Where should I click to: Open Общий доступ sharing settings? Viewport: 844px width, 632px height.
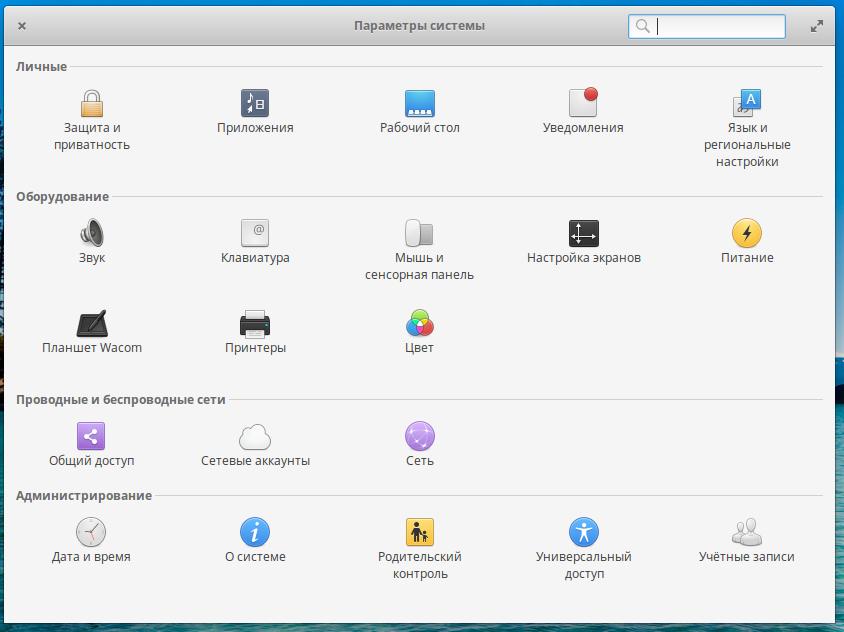click(x=92, y=437)
